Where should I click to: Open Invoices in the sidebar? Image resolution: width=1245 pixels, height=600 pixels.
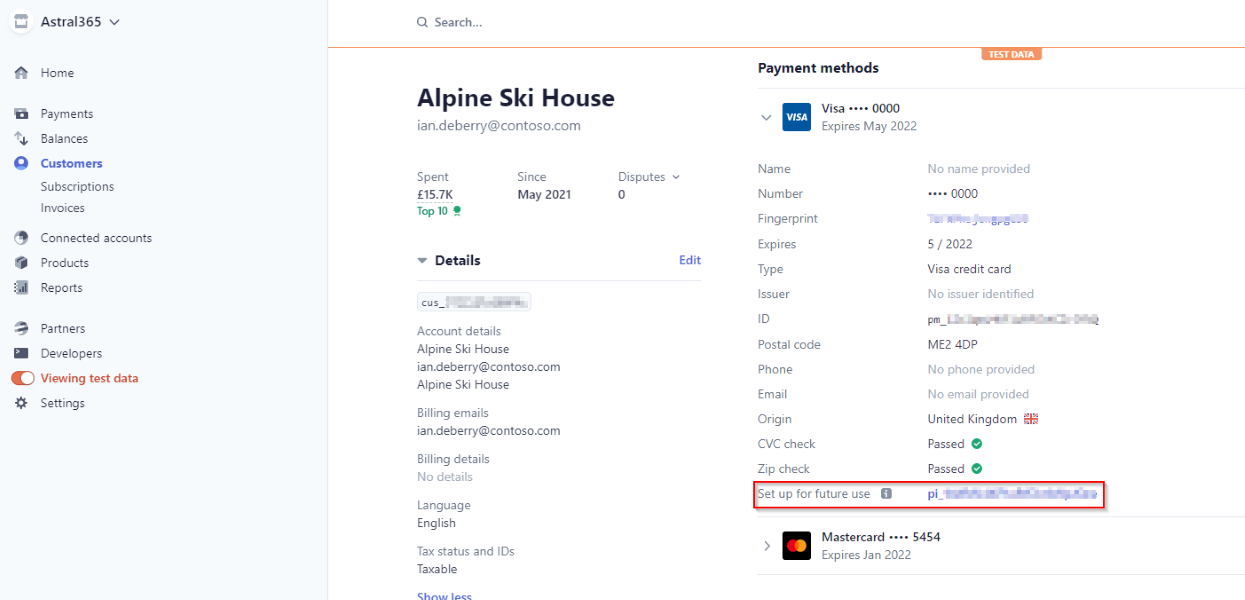pyautogui.click(x=62, y=208)
